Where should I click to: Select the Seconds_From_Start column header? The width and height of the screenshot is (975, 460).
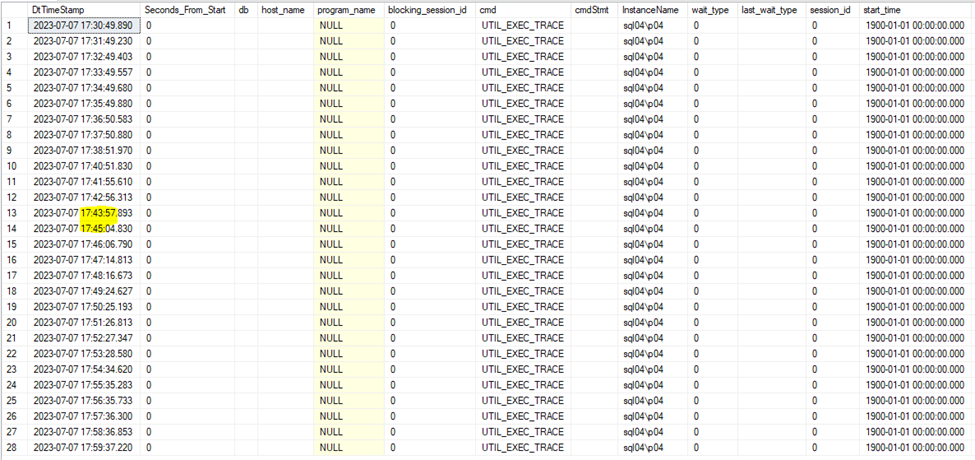tap(185, 9)
